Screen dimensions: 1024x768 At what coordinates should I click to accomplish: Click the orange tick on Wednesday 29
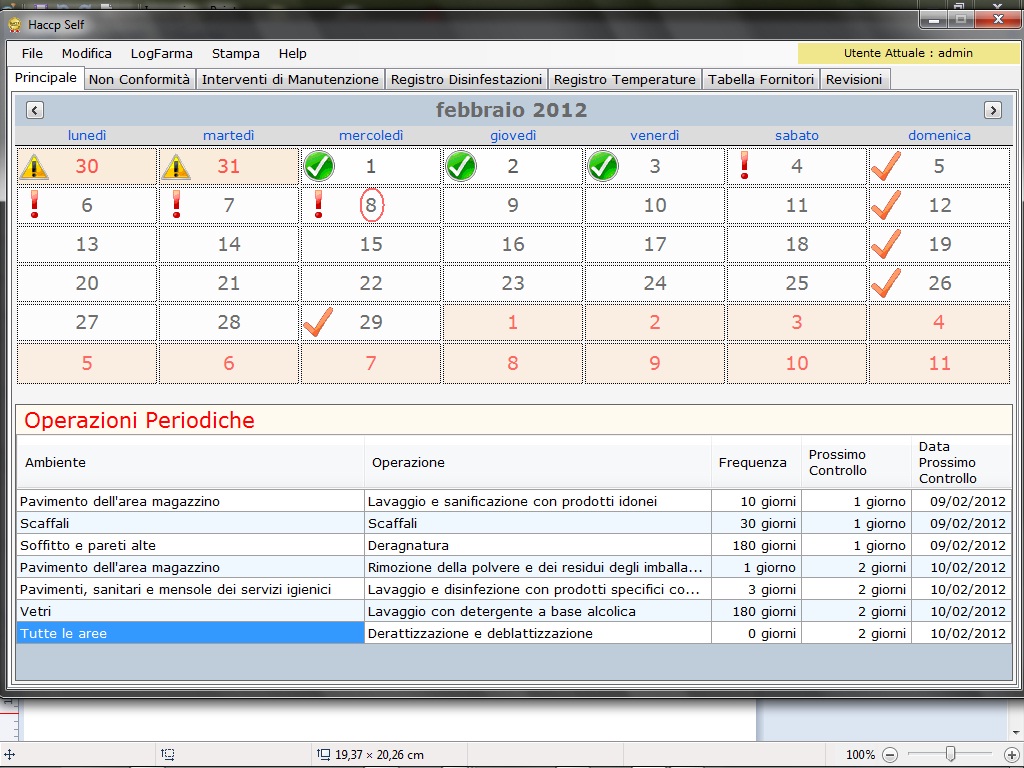tap(317, 322)
